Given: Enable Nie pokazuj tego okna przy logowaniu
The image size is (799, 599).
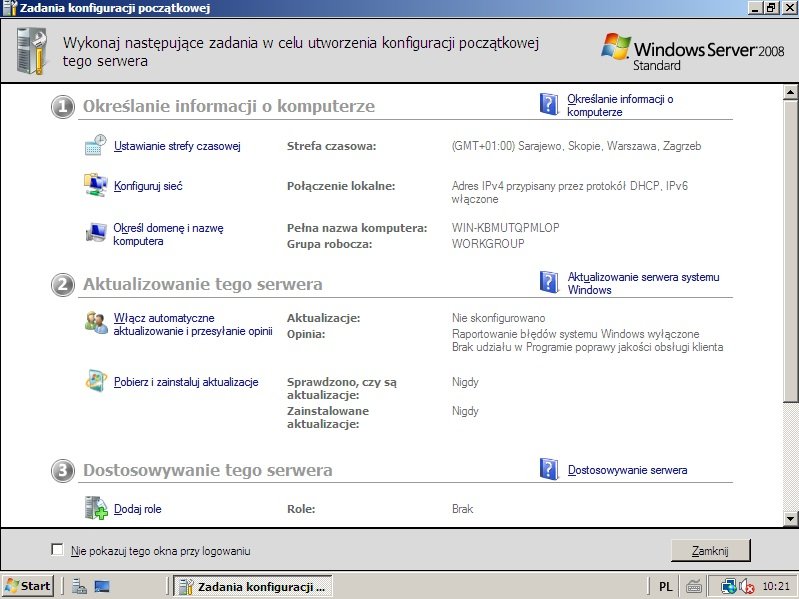Looking at the screenshot, I should tap(57, 550).
